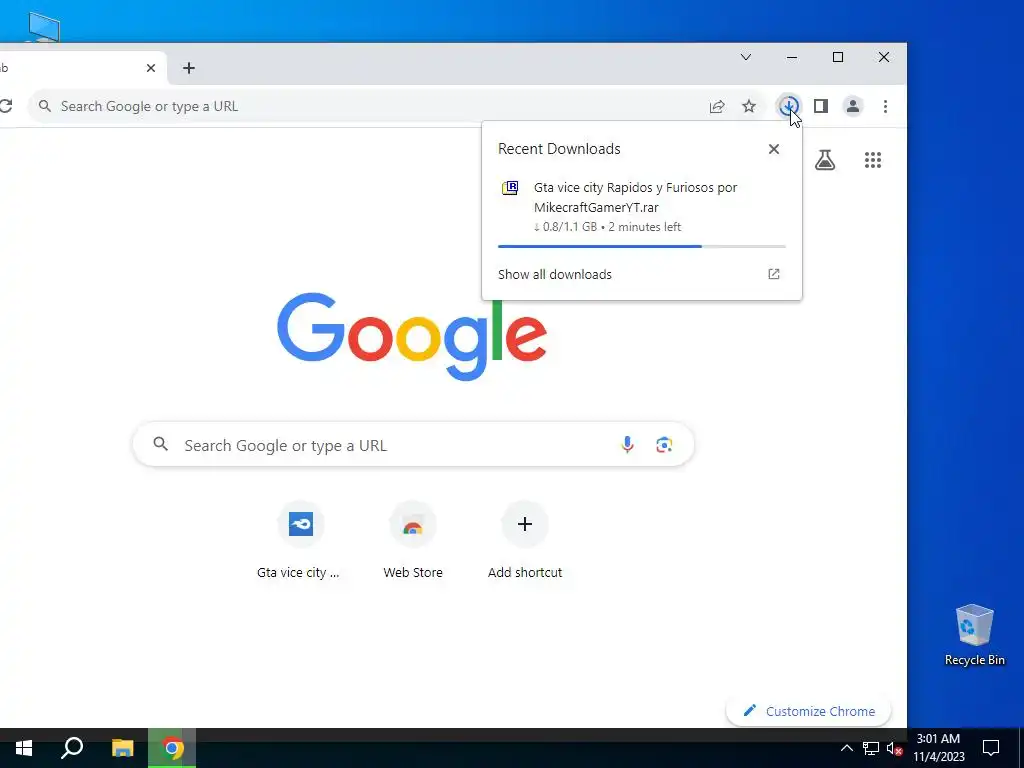
Task: Show hidden system tray icons
Action: click(846, 748)
